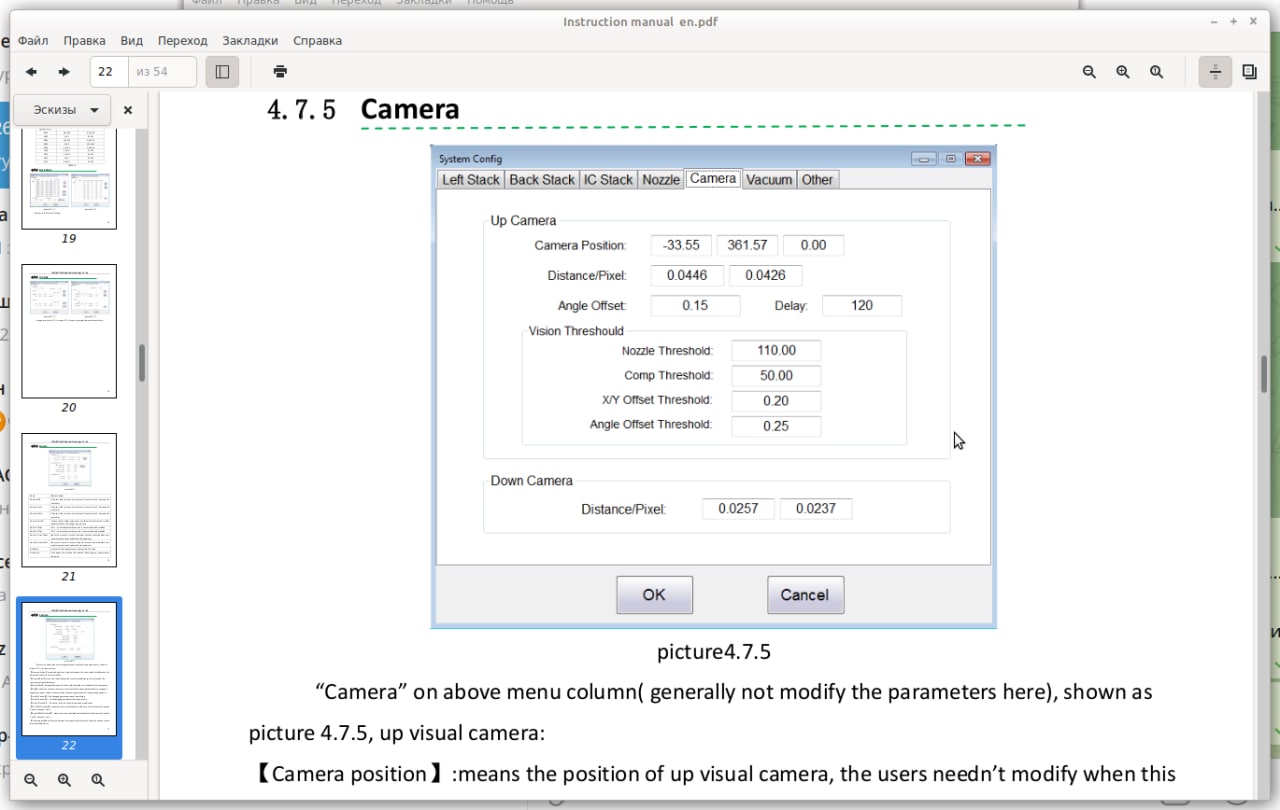This screenshot has height=810, width=1280.
Task: Open the Правка menu
Action: 85,41
